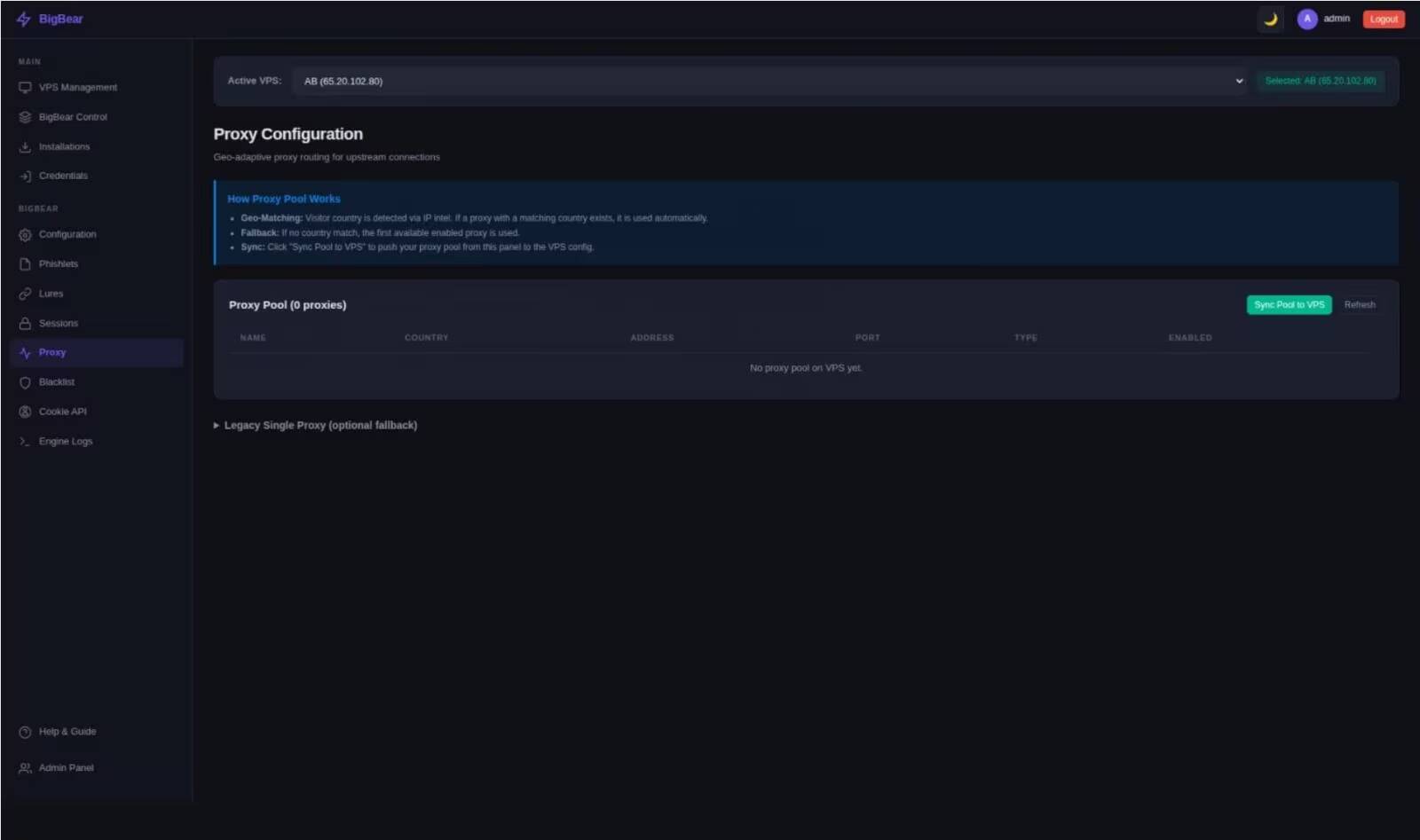Click "No proxy pool on VPS yet." message
Viewport: 1420px width, 840px height.
tap(806, 368)
